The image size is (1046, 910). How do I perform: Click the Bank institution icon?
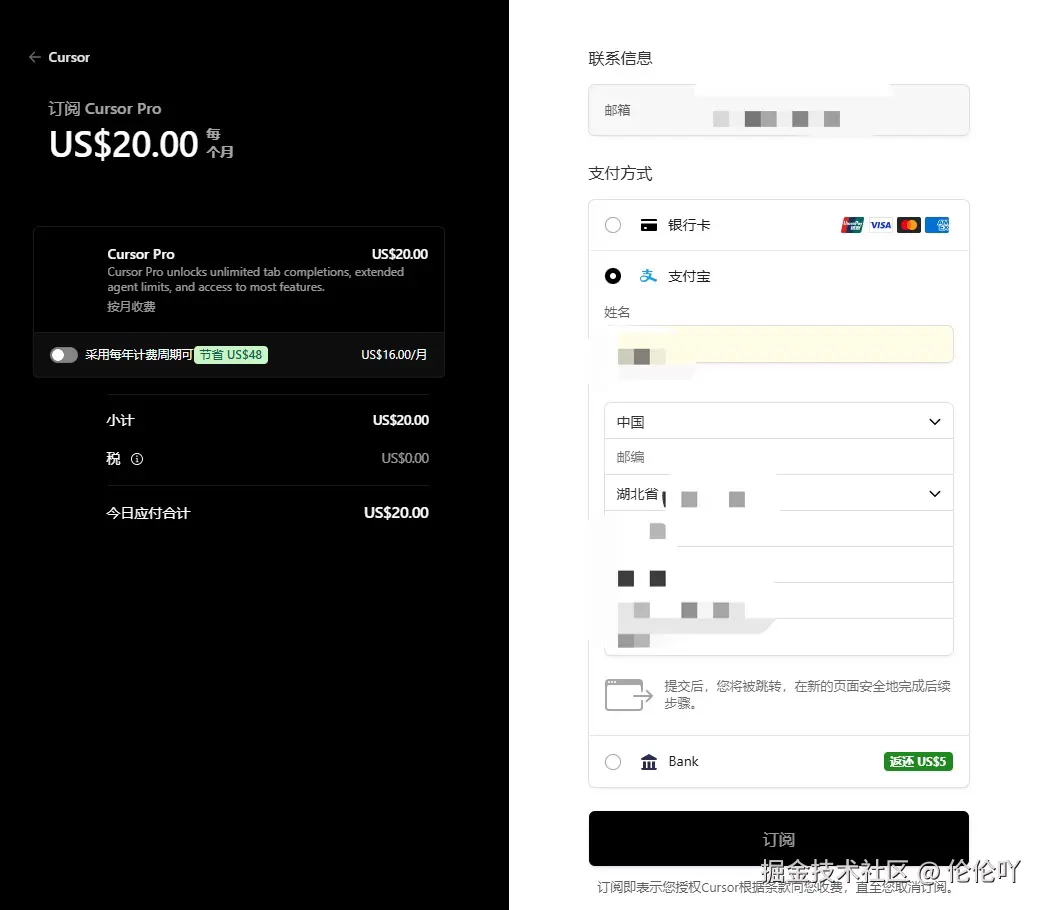(x=651, y=761)
